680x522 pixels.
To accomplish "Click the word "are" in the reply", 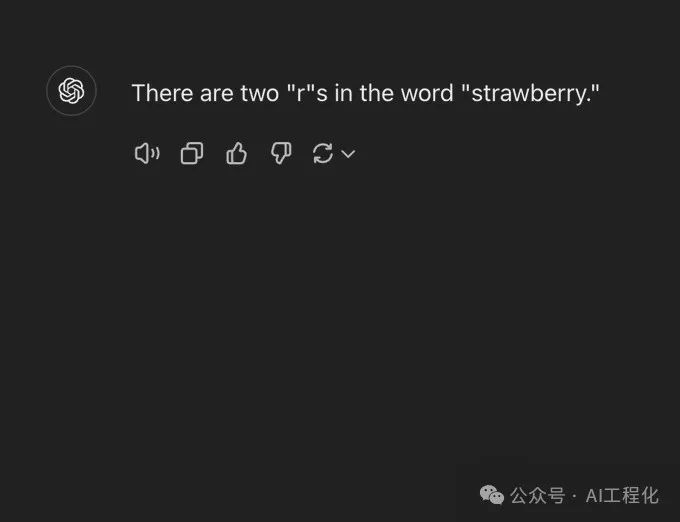I will pos(203,93).
